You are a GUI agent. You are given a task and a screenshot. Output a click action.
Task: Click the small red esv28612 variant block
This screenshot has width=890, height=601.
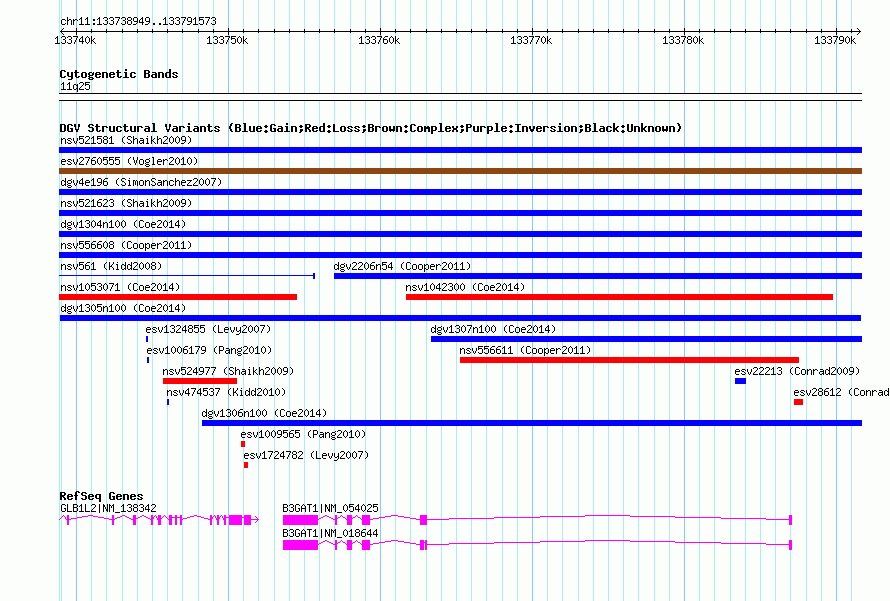(x=798, y=402)
